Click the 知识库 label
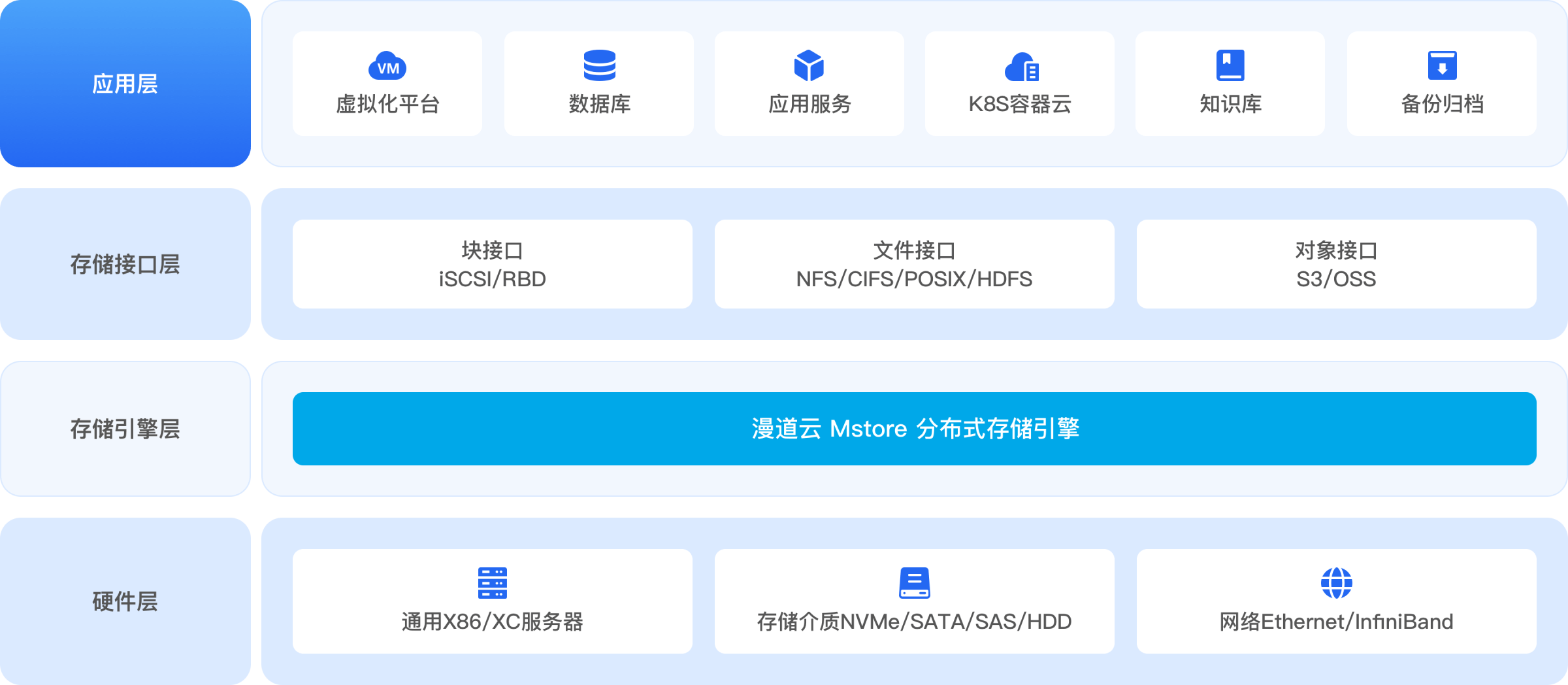1568x685 pixels. pyautogui.click(x=1230, y=104)
